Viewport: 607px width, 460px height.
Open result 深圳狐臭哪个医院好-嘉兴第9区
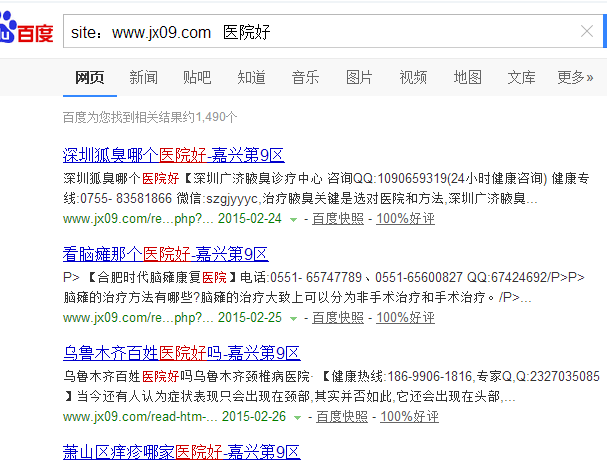[174, 155]
